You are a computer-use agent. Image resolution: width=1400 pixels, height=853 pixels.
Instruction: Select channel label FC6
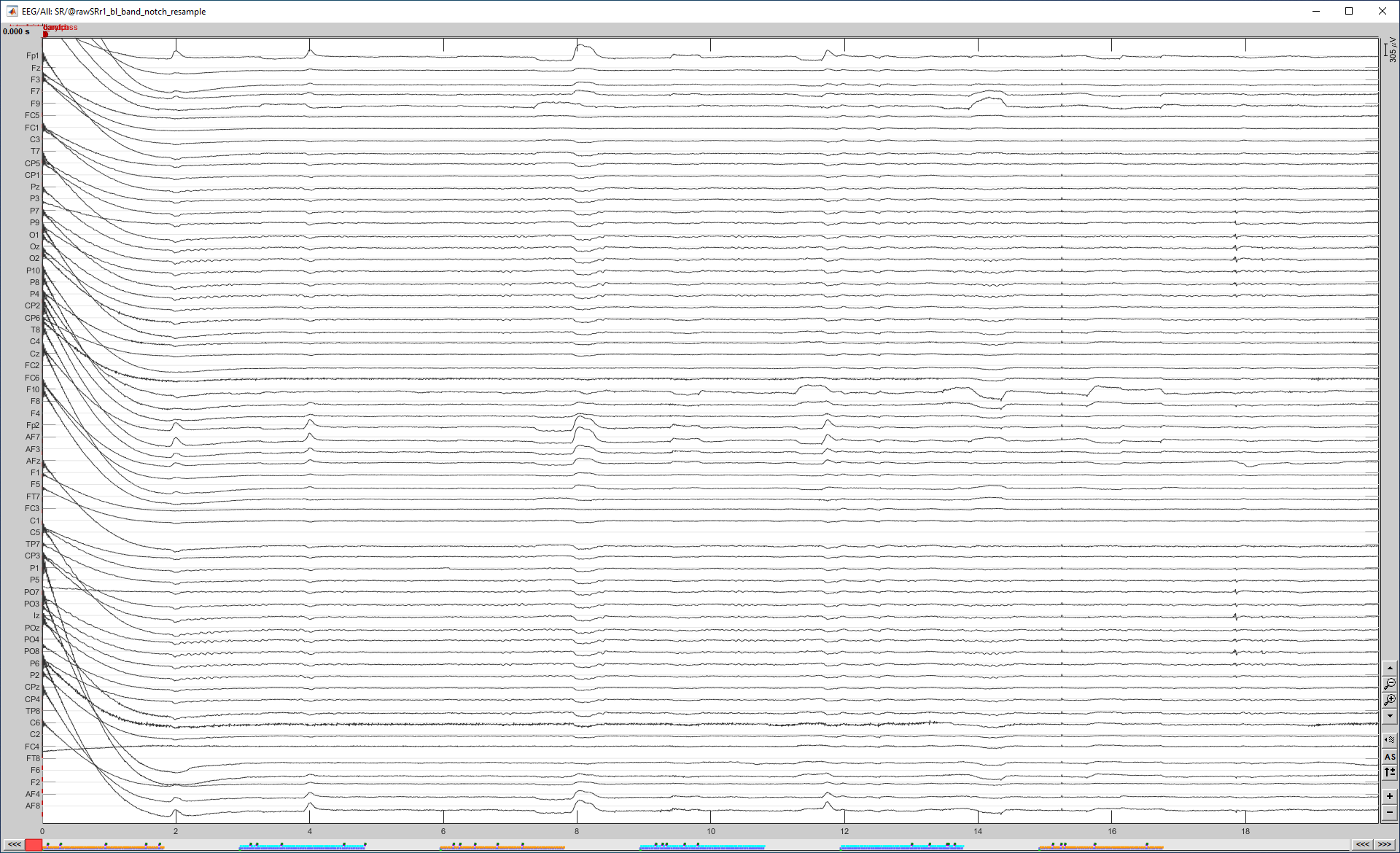pyautogui.click(x=32, y=378)
